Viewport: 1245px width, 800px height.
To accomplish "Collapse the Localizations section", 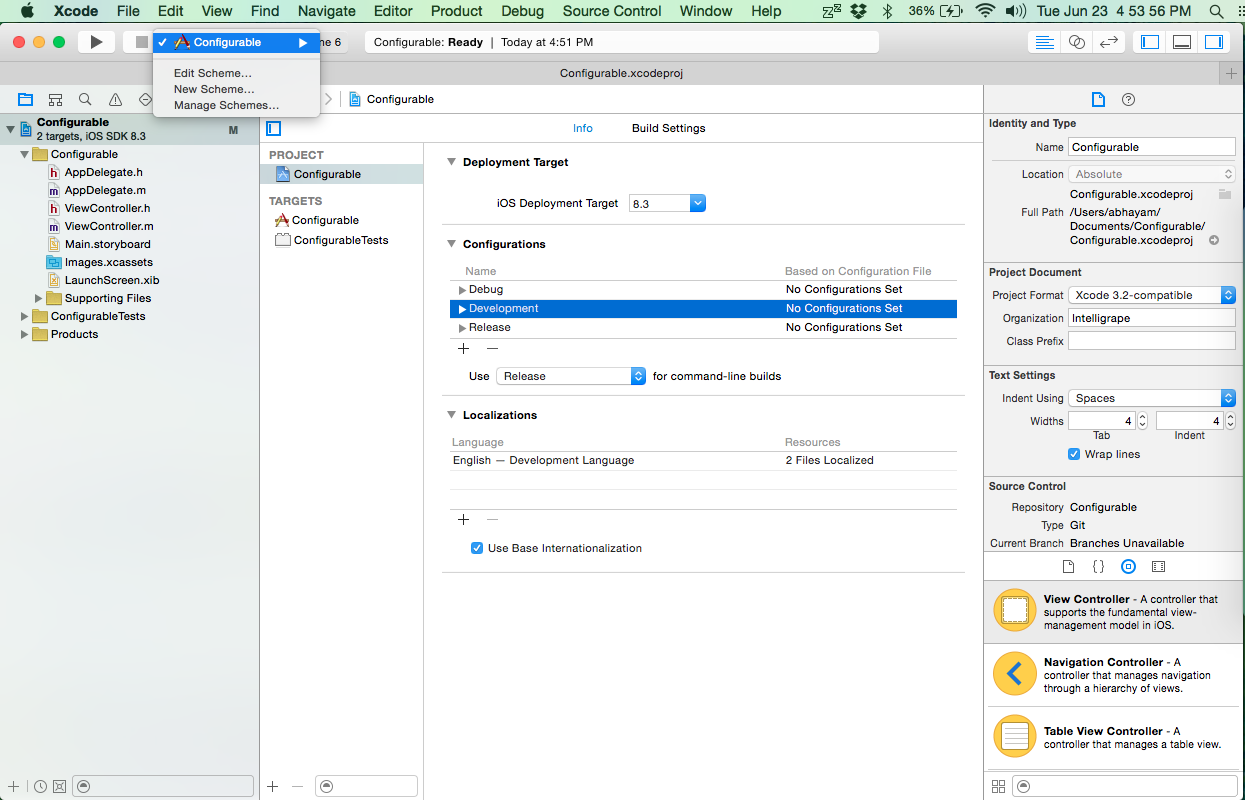I will click(x=451, y=415).
